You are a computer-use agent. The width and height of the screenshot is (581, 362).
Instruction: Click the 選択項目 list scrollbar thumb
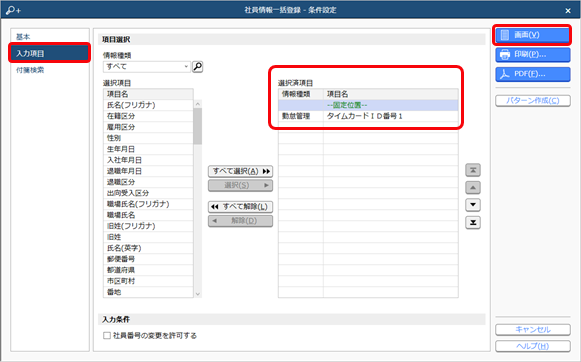[197, 126]
